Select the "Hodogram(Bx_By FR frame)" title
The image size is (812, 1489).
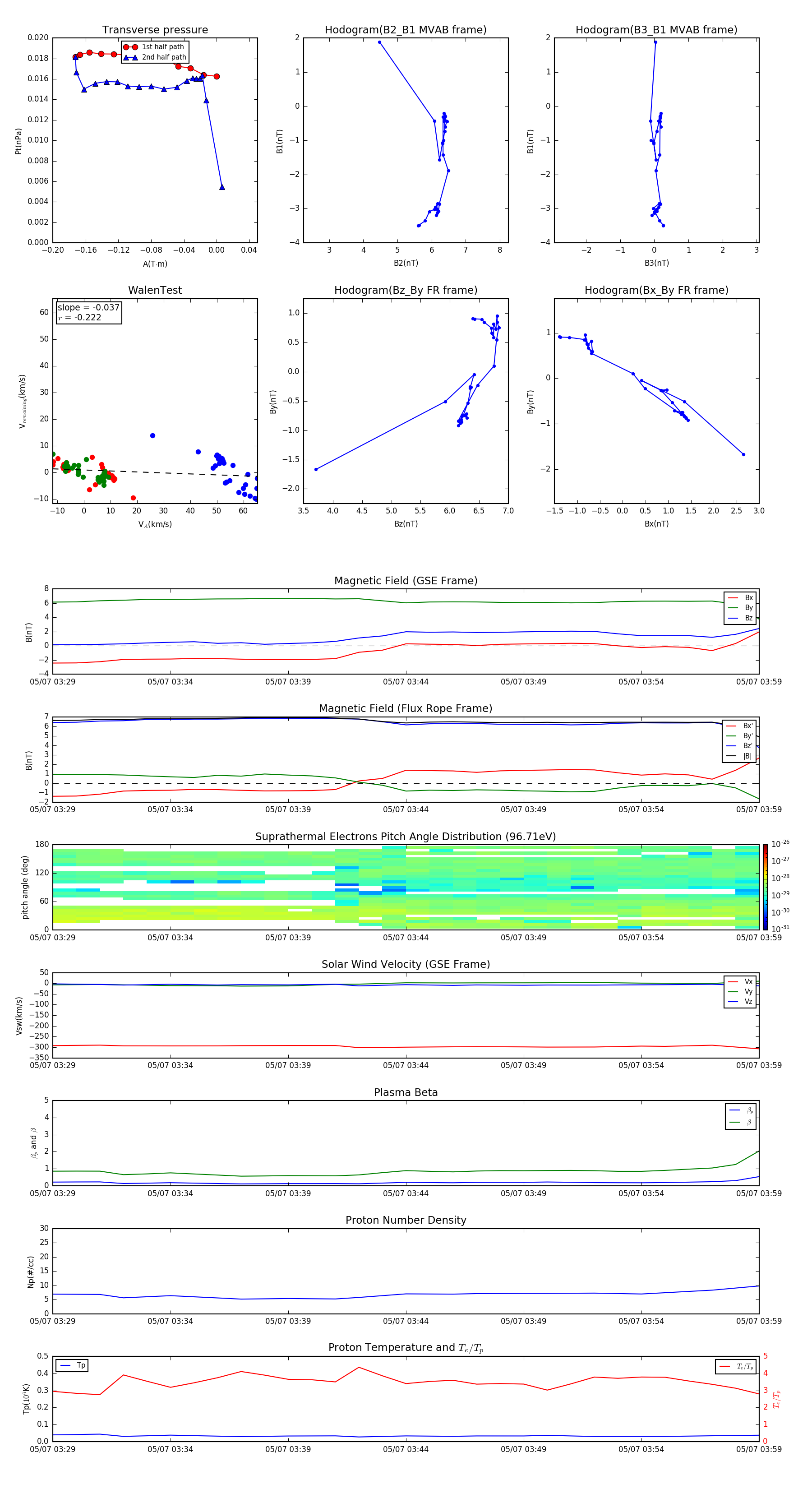click(x=656, y=290)
